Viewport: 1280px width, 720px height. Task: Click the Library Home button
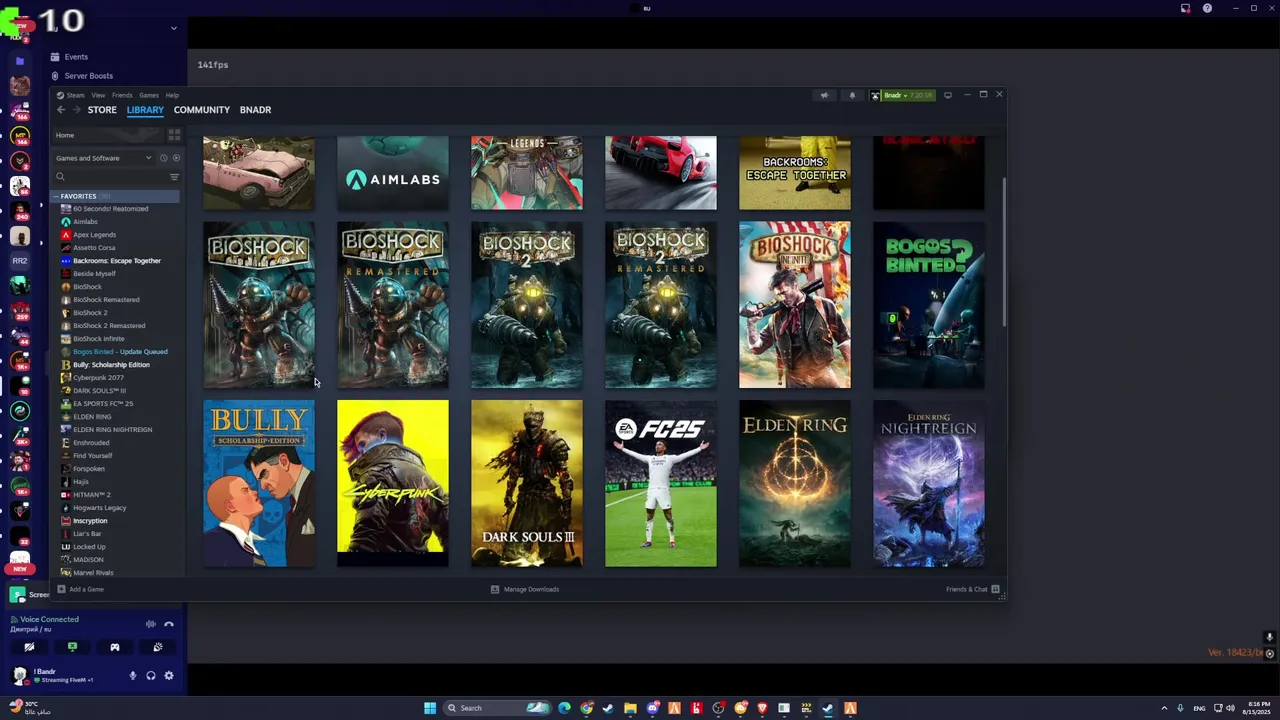(x=108, y=135)
